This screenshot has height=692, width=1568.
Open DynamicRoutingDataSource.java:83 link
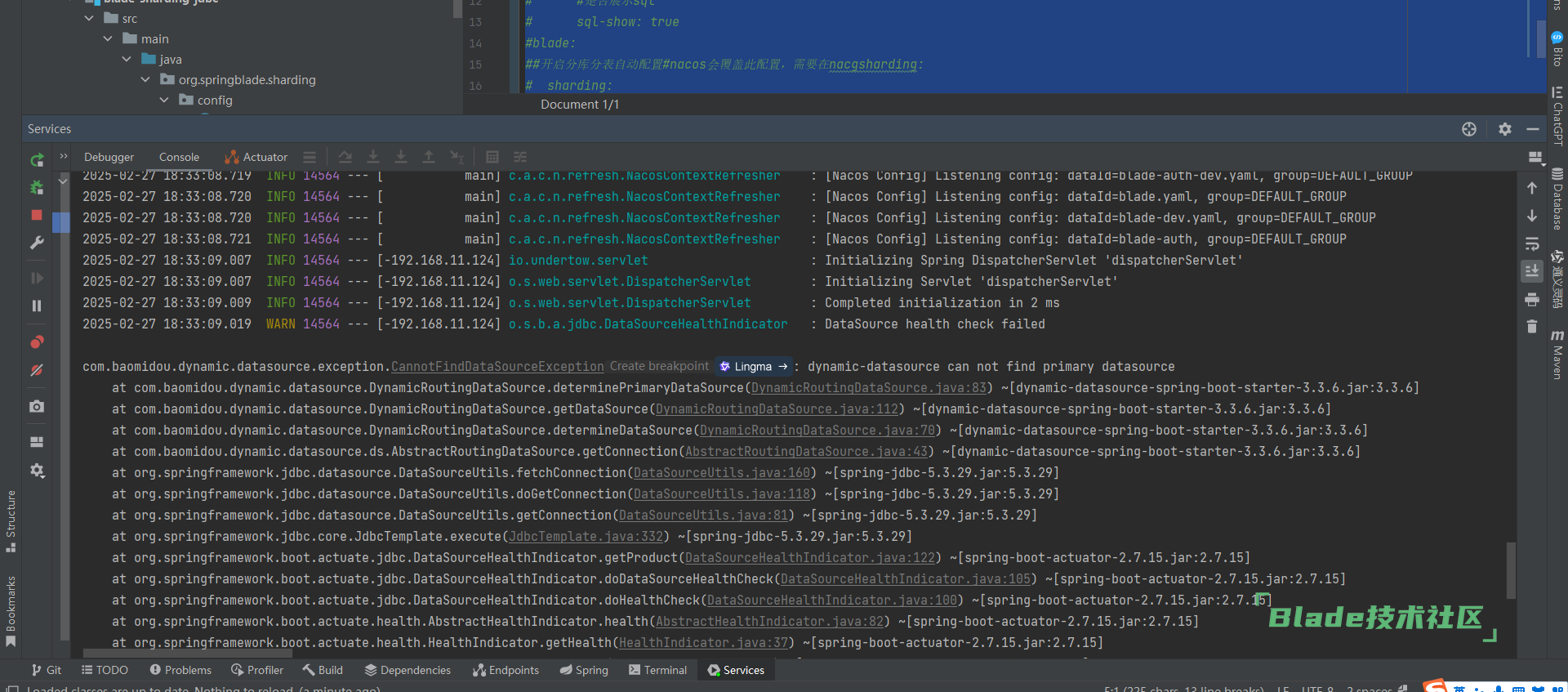869,388
